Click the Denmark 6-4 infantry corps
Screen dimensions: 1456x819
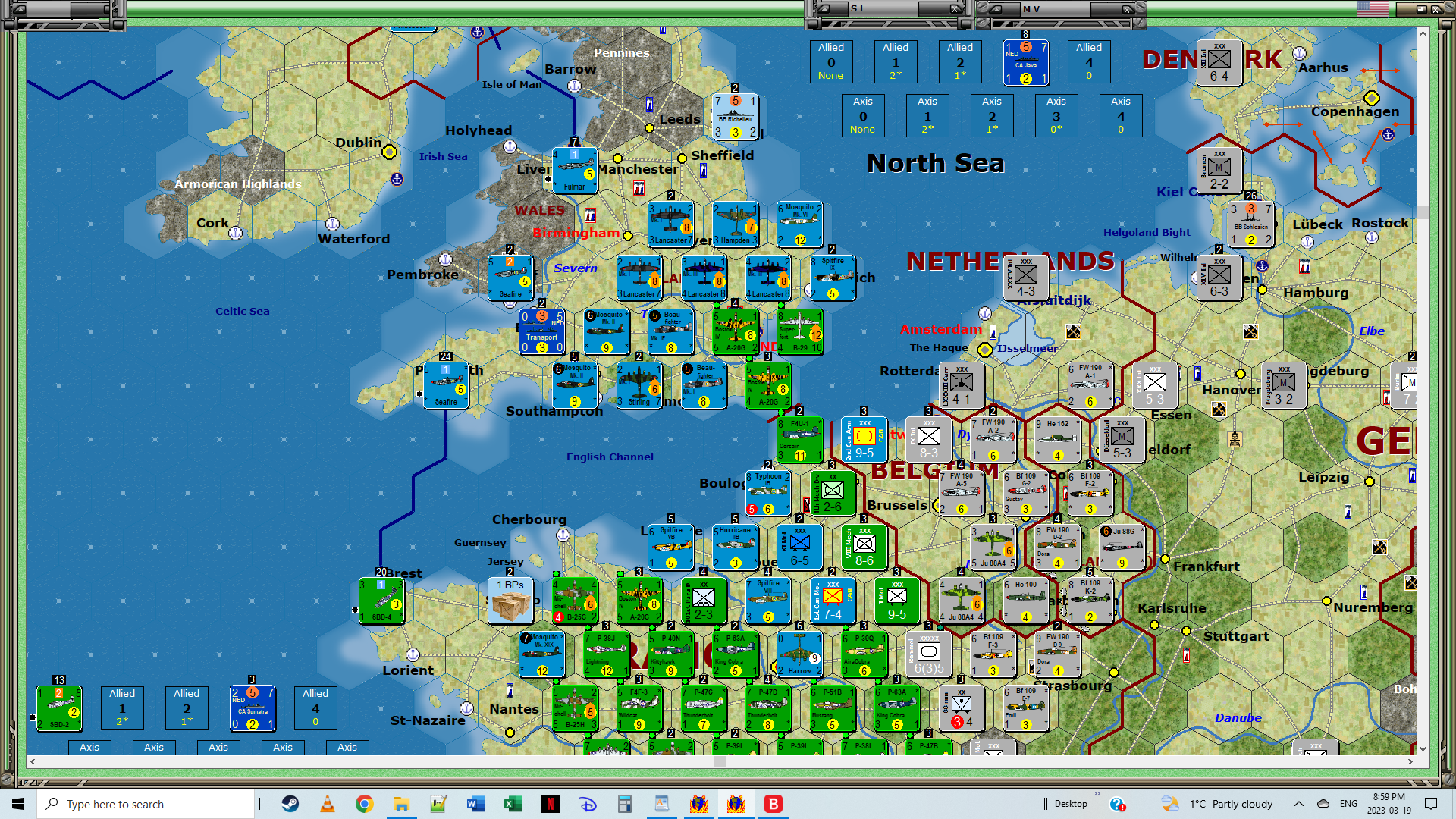pyautogui.click(x=1219, y=62)
